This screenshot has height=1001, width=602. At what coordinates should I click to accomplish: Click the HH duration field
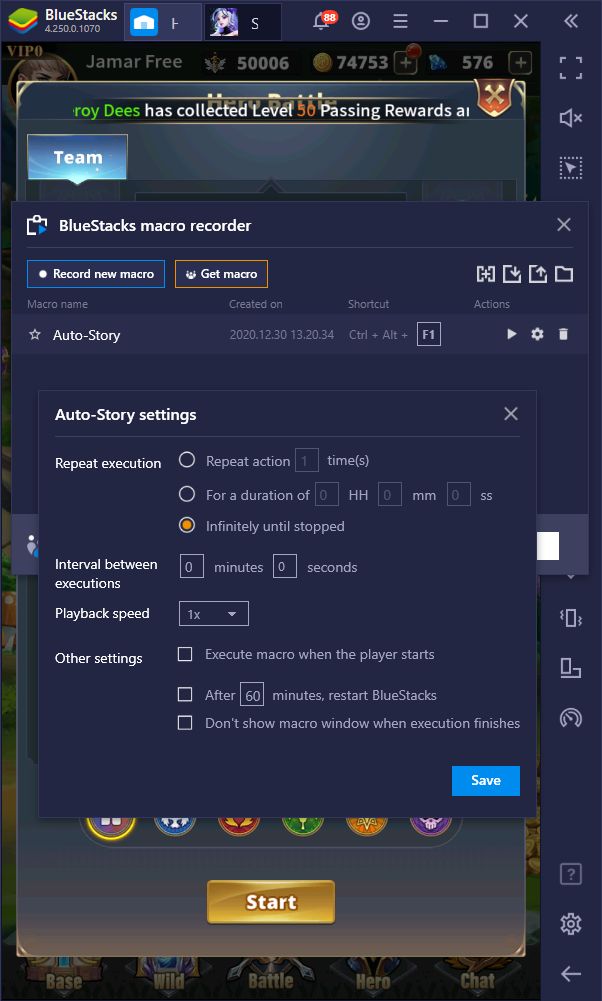pyautogui.click(x=327, y=495)
